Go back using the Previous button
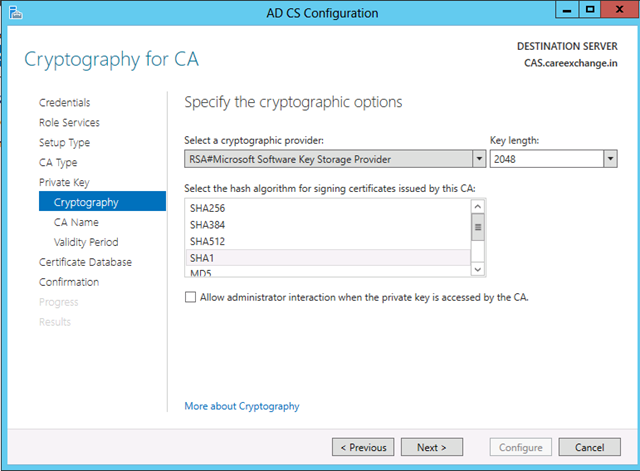640x471 pixels. [x=363, y=447]
